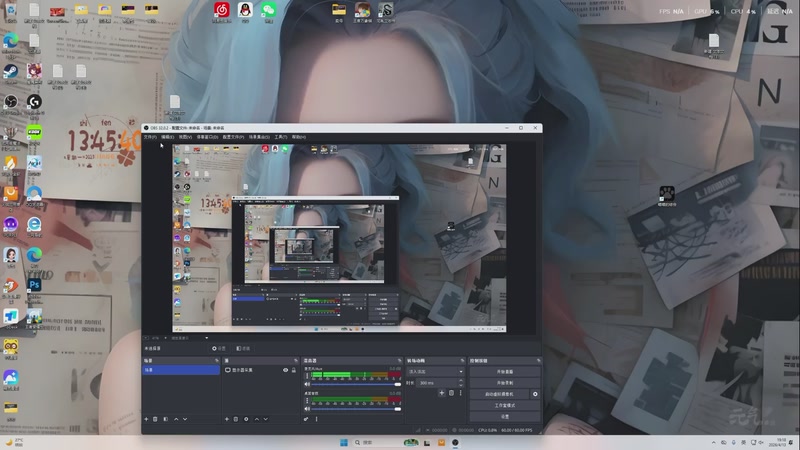Click Studio Mode button in Controls

coord(505,405)
